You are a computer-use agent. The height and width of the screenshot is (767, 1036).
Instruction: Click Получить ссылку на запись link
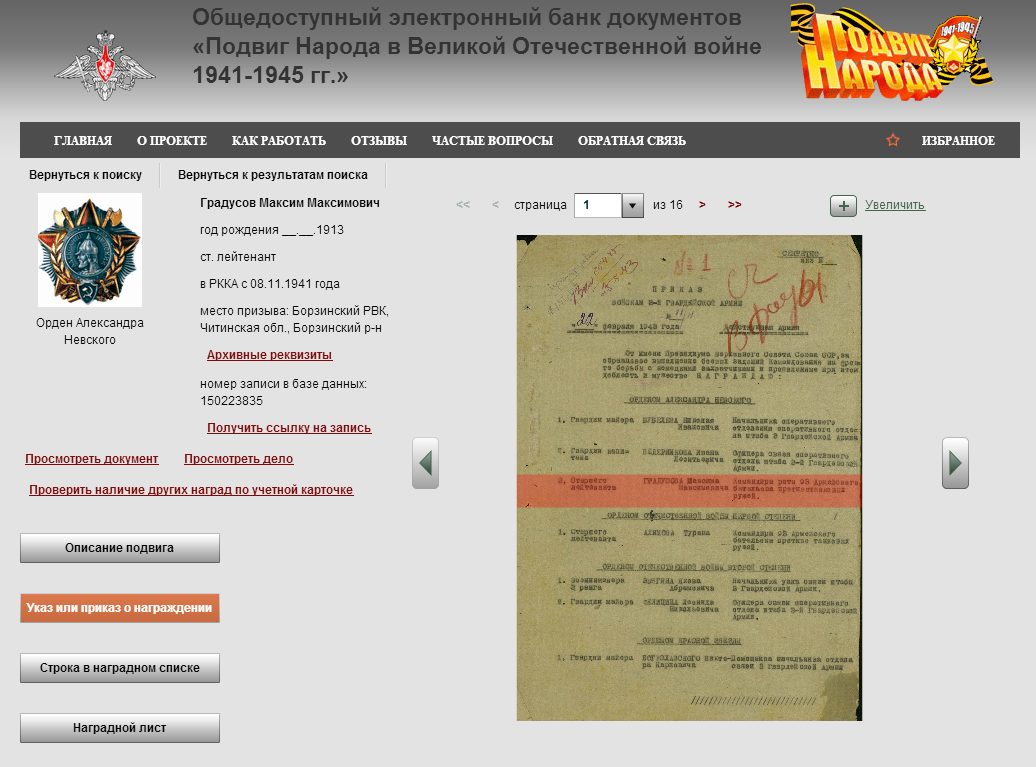[289, 428]
